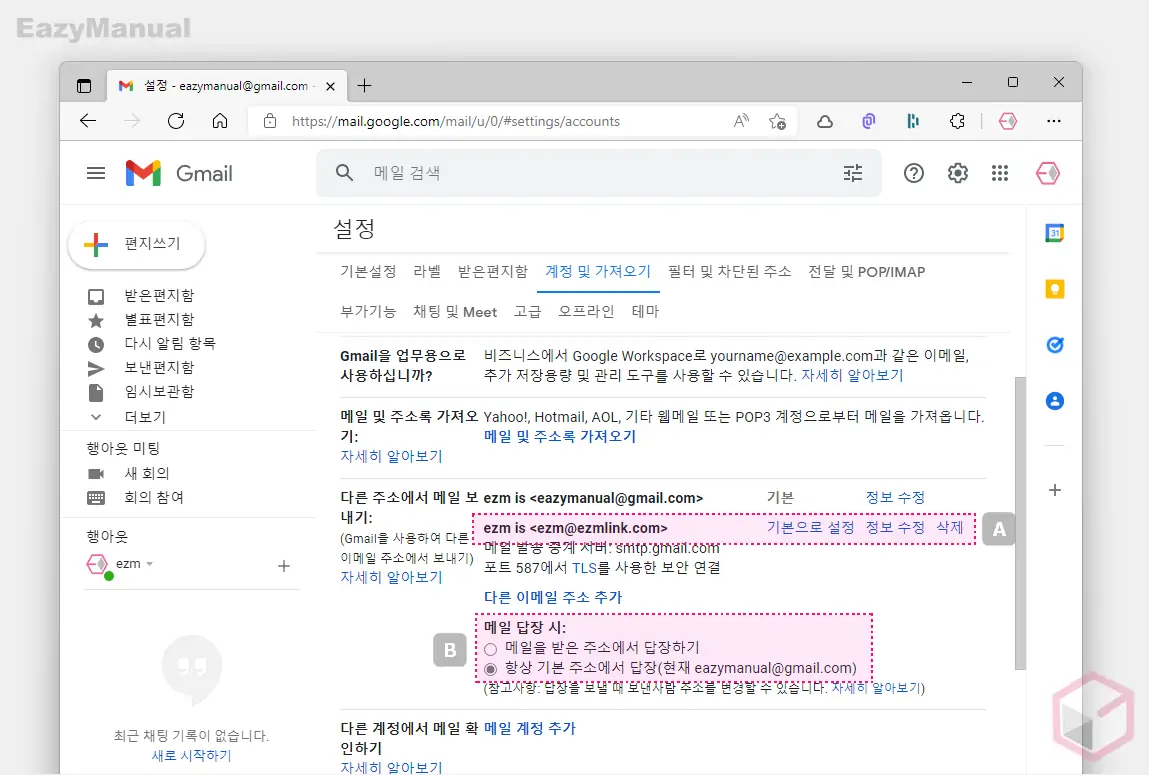1149x775 pixels.
Task: Add this page to favorites
Action: coord(777,121)
